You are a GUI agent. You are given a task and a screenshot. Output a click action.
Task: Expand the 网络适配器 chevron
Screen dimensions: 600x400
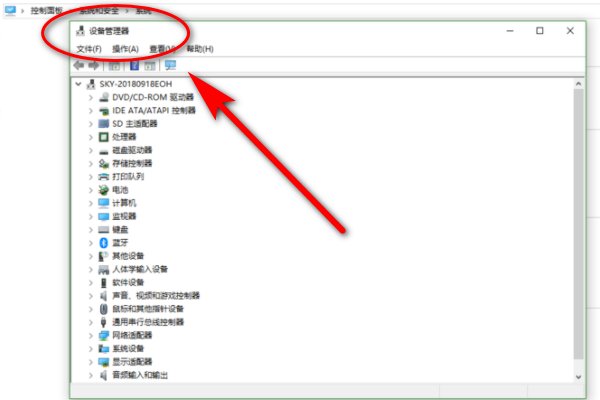pyautogui.click(x=91, y=335)
